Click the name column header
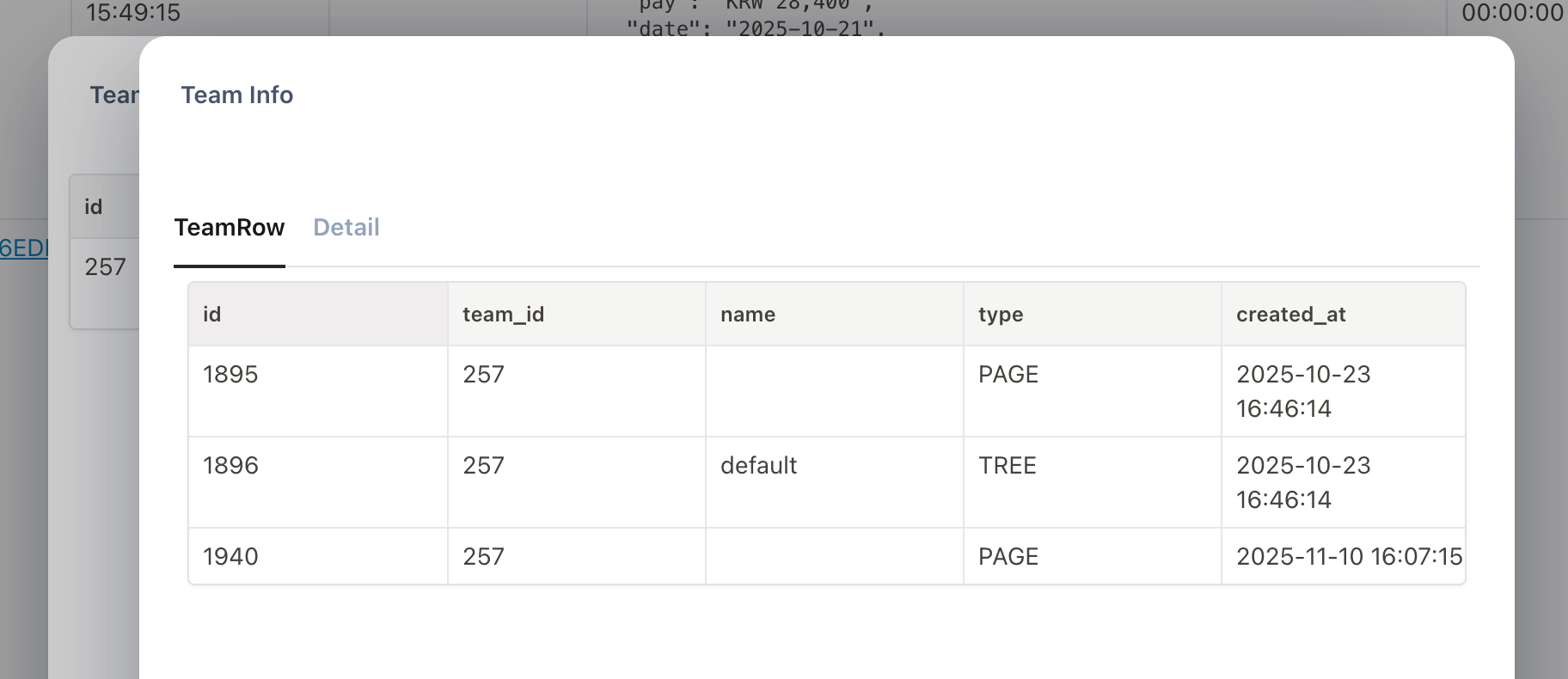 835,315
